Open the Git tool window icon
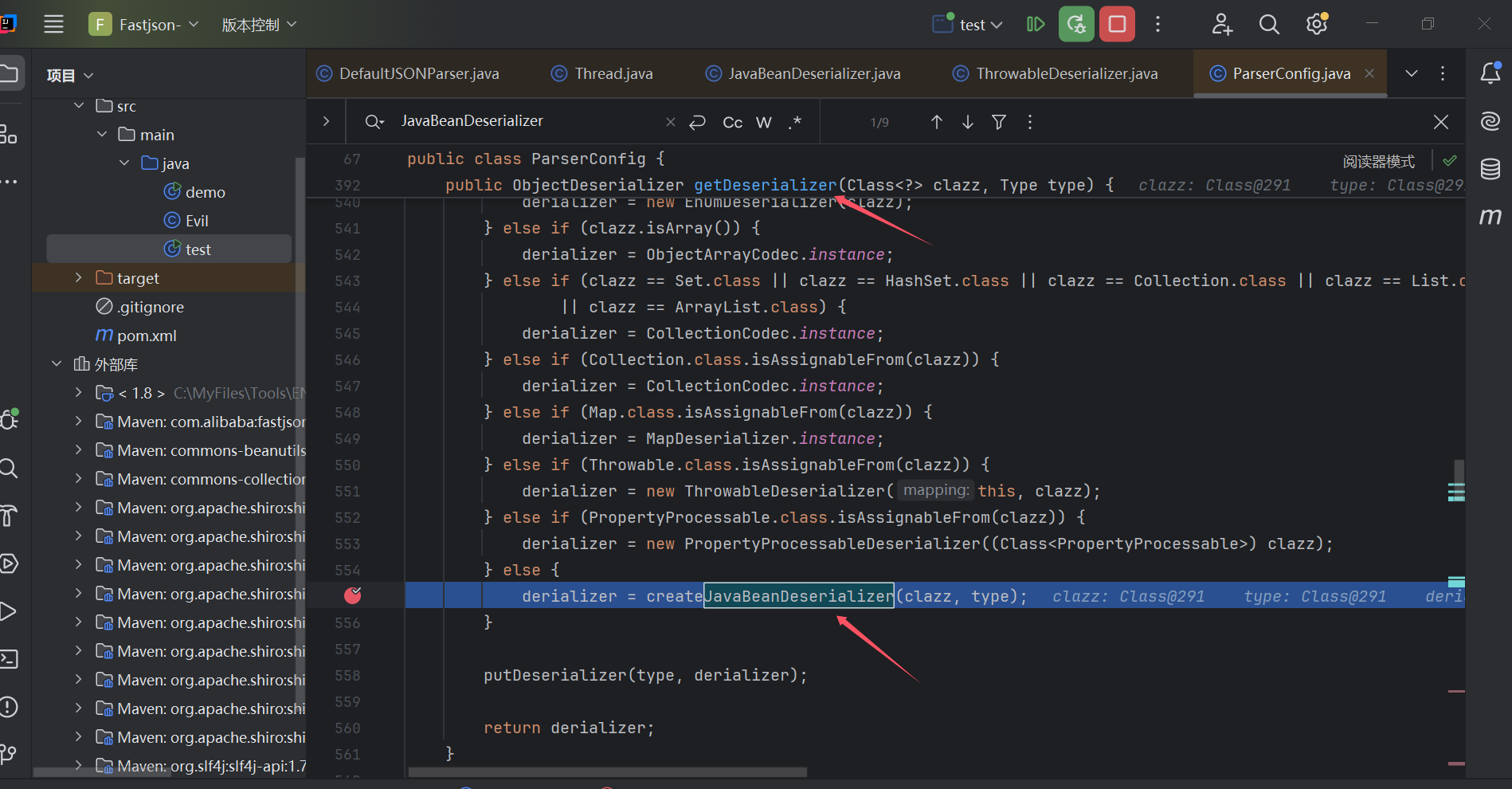This screenshot has height=789, width=1512. click(x=9, y=754)
